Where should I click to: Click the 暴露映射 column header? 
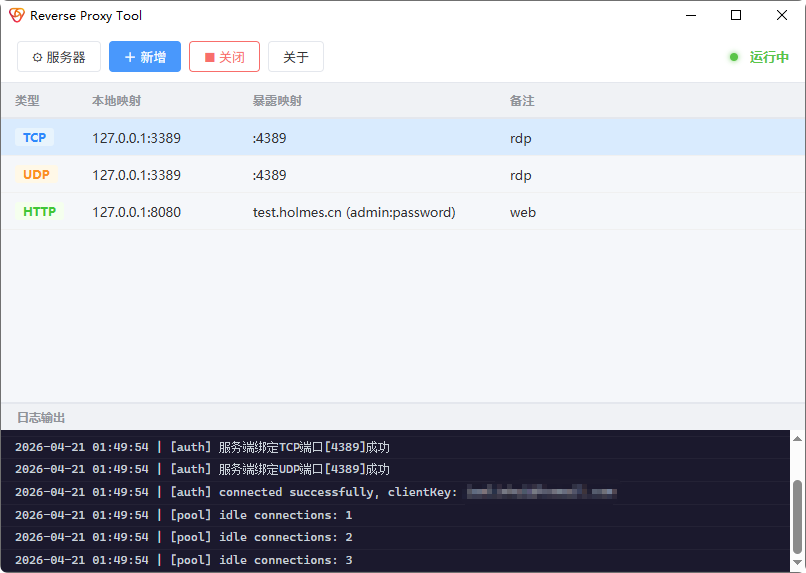[x=277, y=101]
